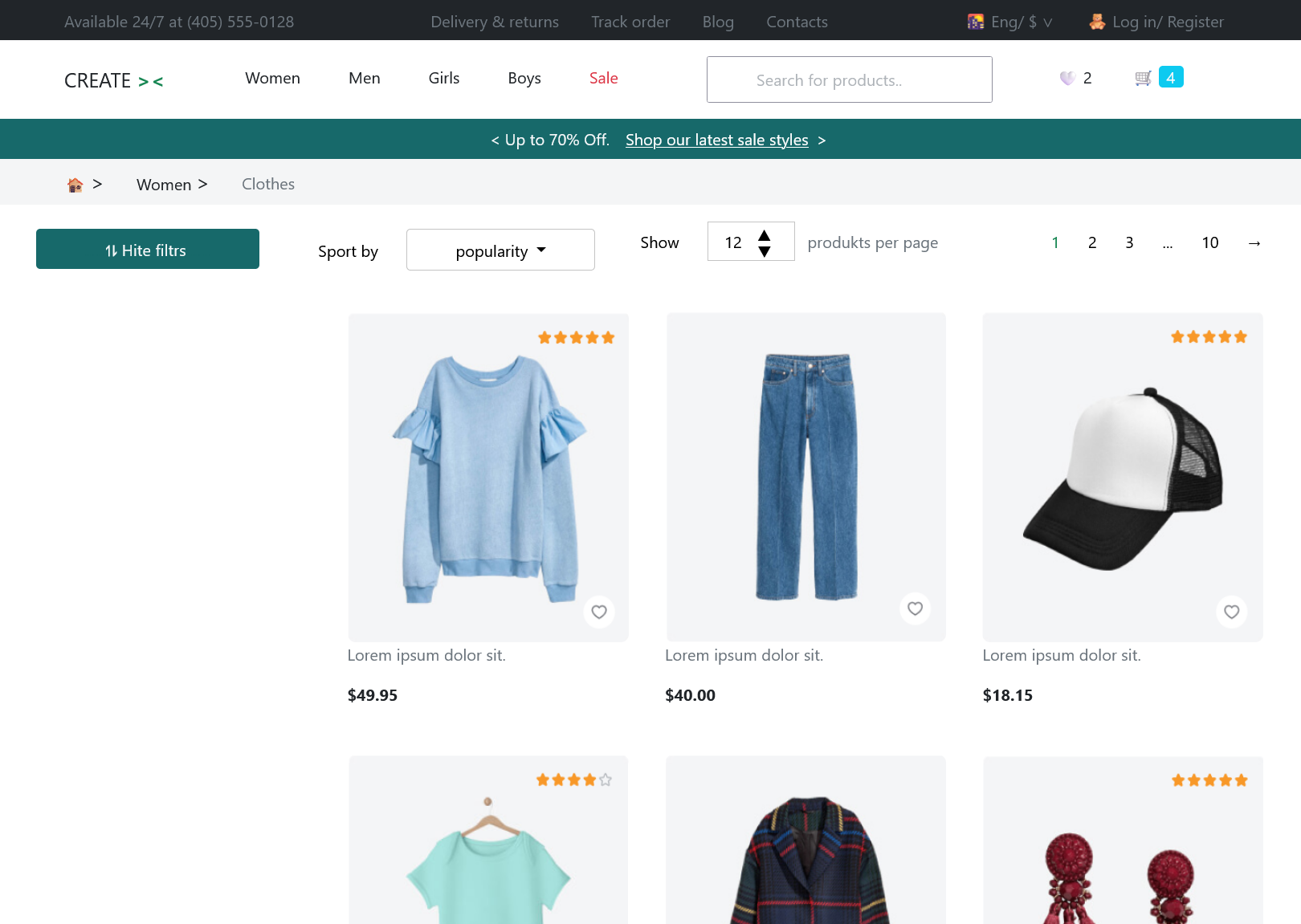Open the shopping cart icon
Viewport: 1301px width, 924px height.
pos(1143,78)
